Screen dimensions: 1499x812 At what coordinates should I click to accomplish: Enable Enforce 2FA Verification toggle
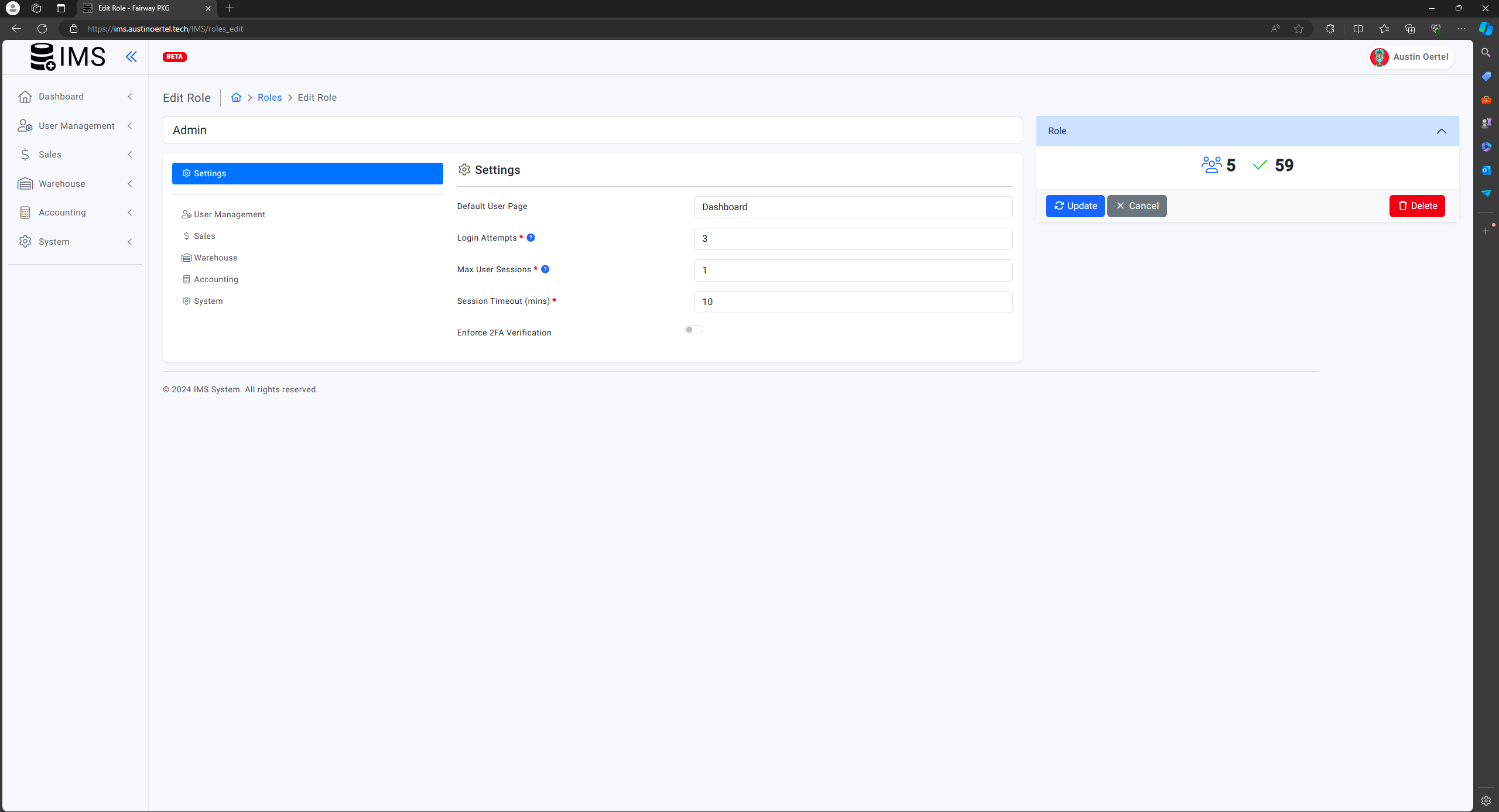(693, 330)
